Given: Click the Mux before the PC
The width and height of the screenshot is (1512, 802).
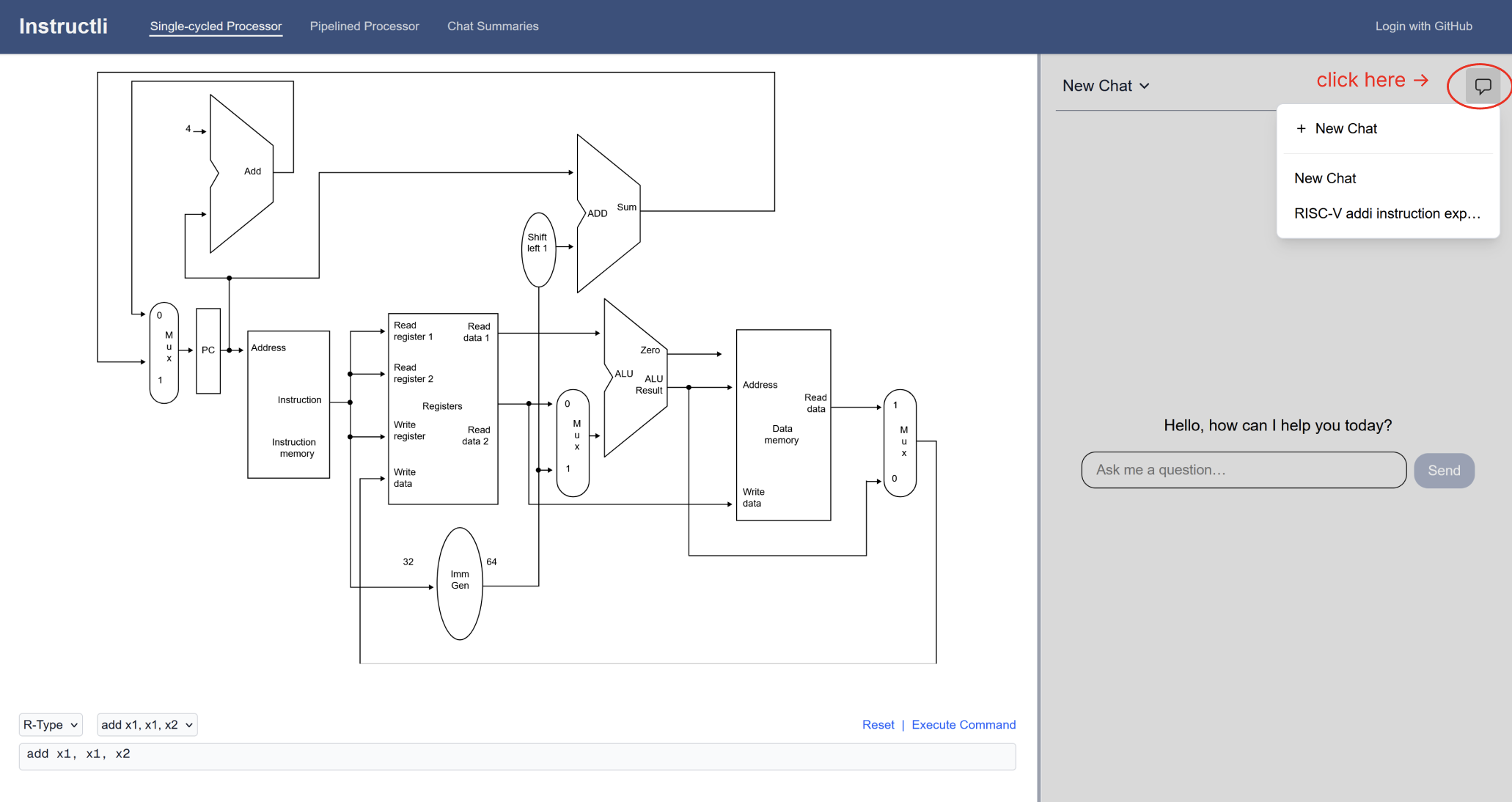Looking at the screenshot, I should point(164,353).
